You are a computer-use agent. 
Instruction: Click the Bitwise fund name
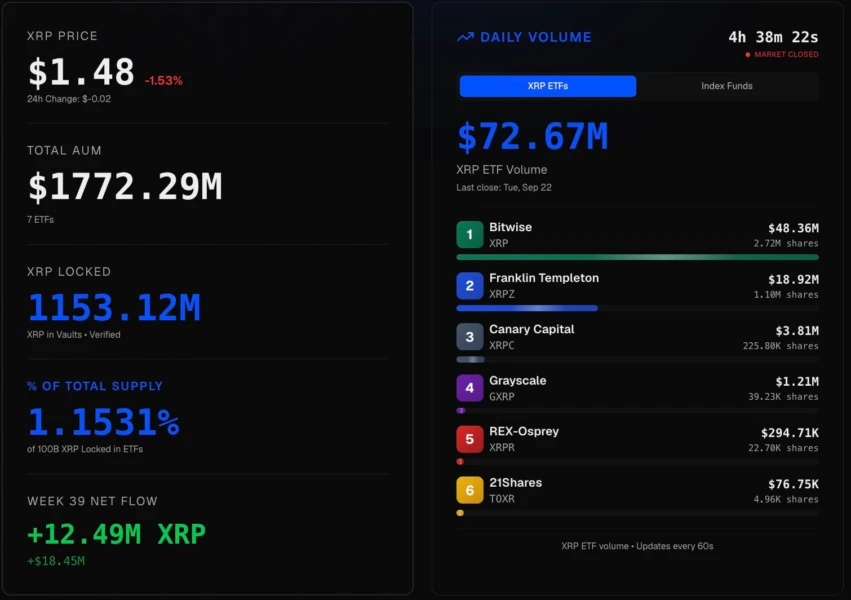(510, 227)
